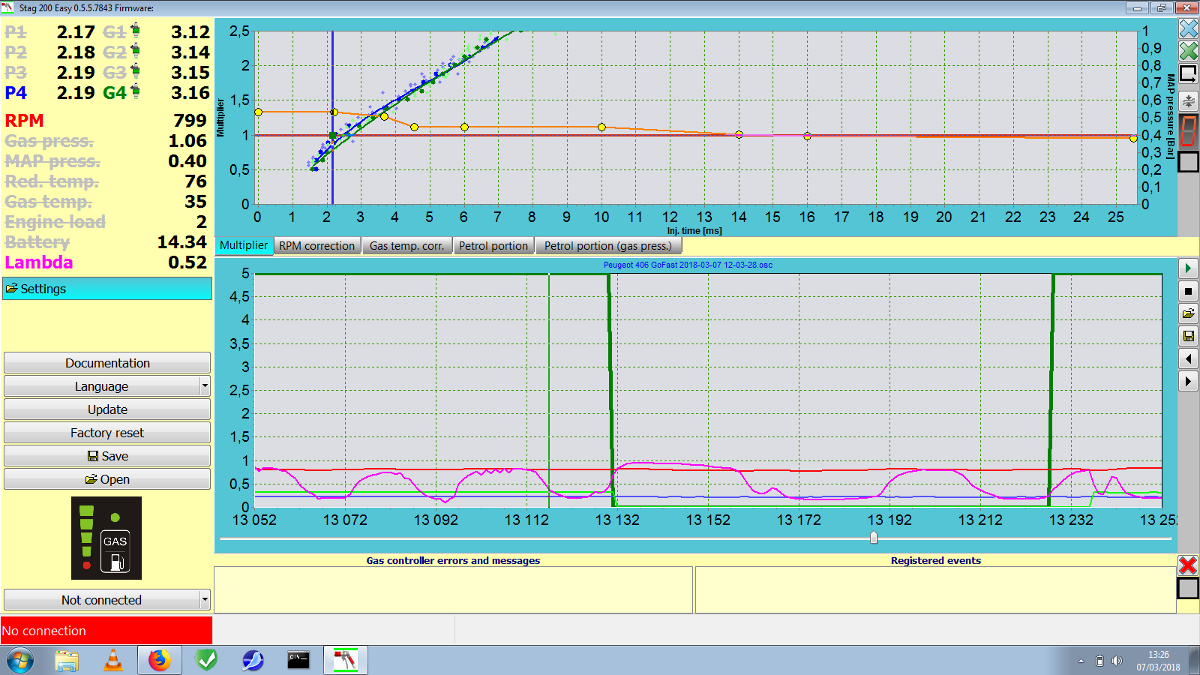Click the G4 gas injector icon
The width and height of the screenshot is (1200, 675).
click(x=135, y=93)
